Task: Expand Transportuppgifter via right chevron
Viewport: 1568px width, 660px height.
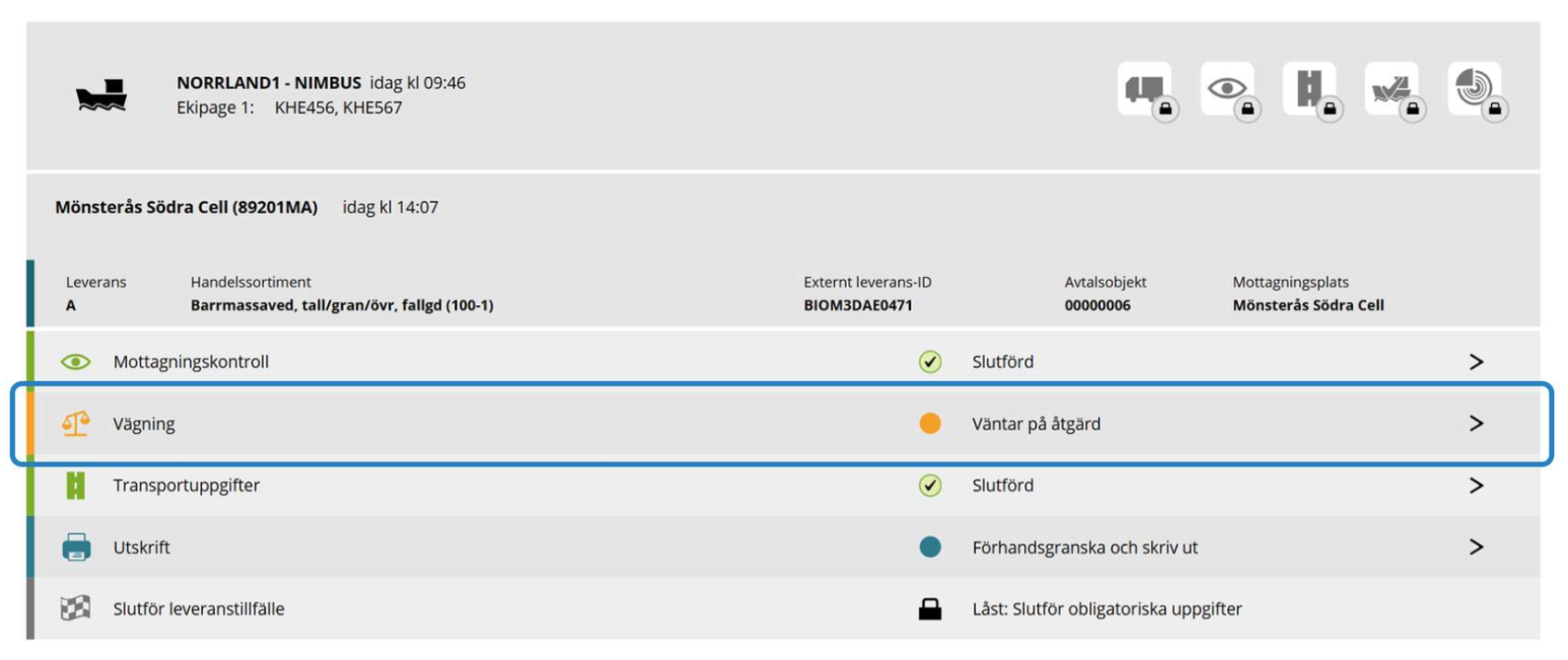Action: (x=1476, y=485)
